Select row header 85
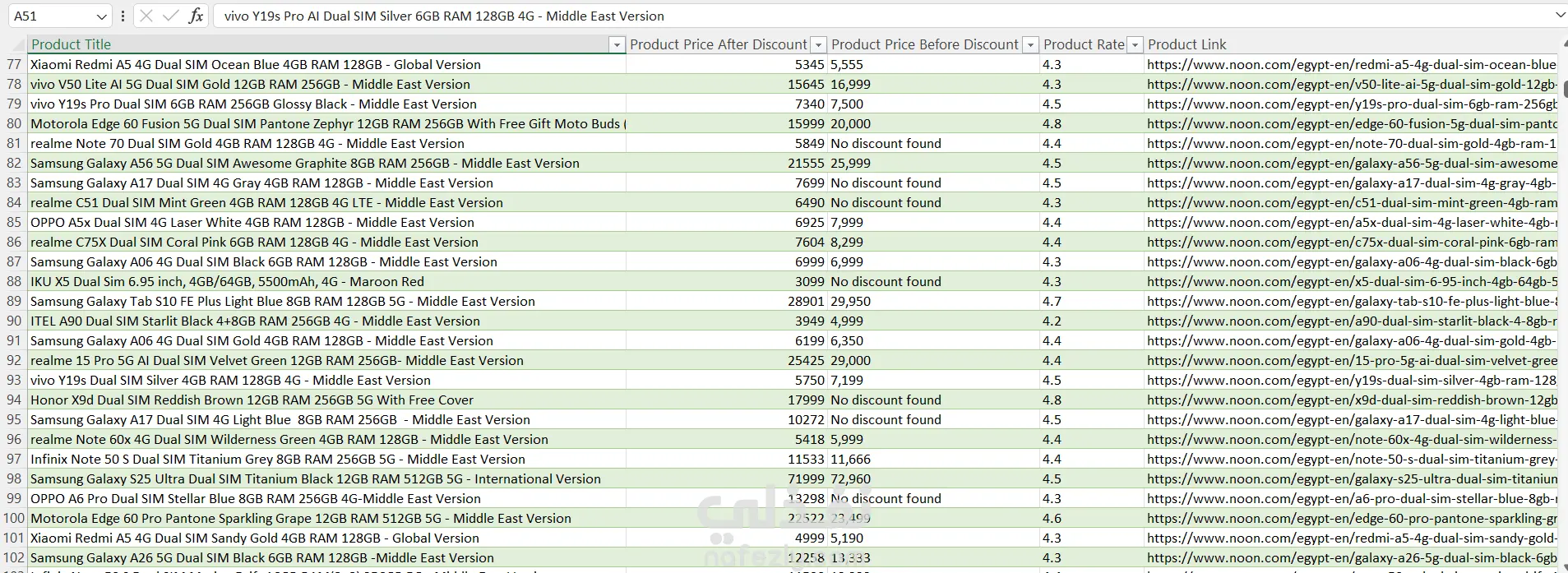The height and width of the screenshot is (573, 1568). click(14, 222)
